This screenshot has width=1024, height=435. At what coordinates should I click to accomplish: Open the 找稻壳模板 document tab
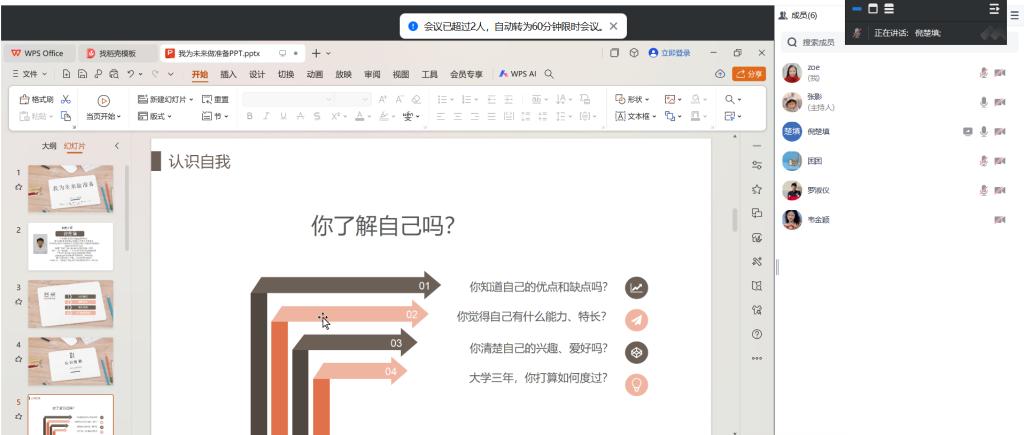tap(118, 54)
